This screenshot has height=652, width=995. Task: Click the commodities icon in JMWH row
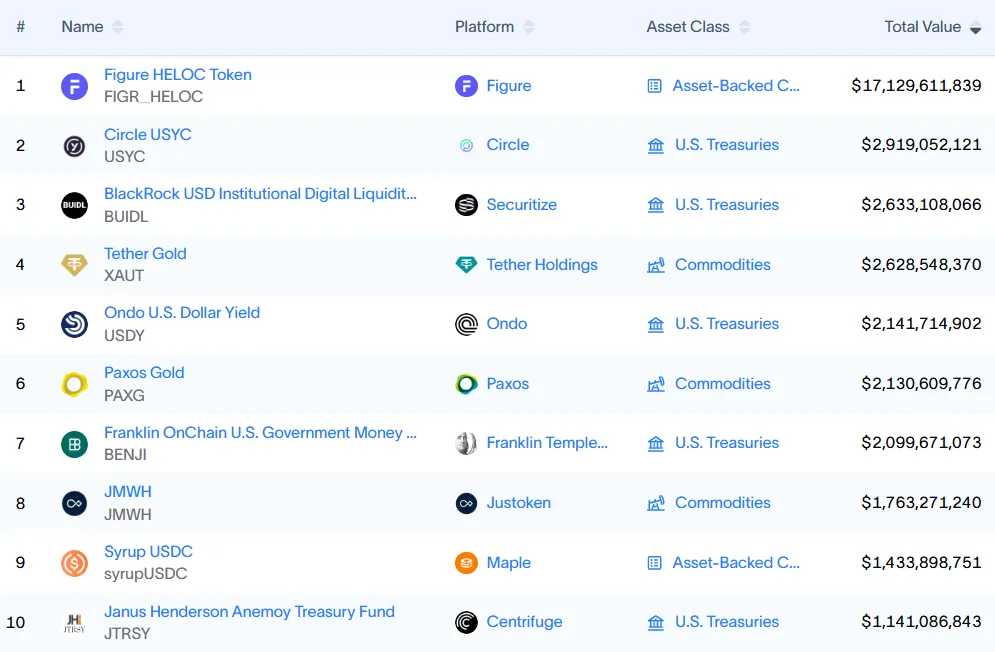coord(656,503)
